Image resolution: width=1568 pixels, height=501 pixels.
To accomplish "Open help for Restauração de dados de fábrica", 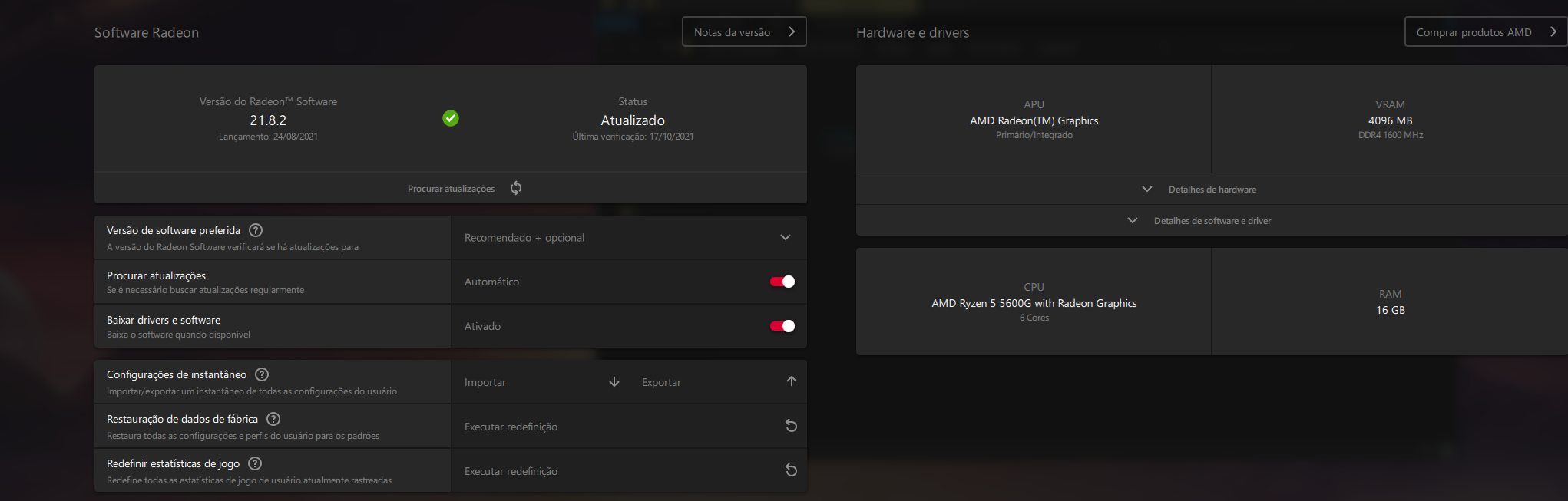I will tap(273, 419).
